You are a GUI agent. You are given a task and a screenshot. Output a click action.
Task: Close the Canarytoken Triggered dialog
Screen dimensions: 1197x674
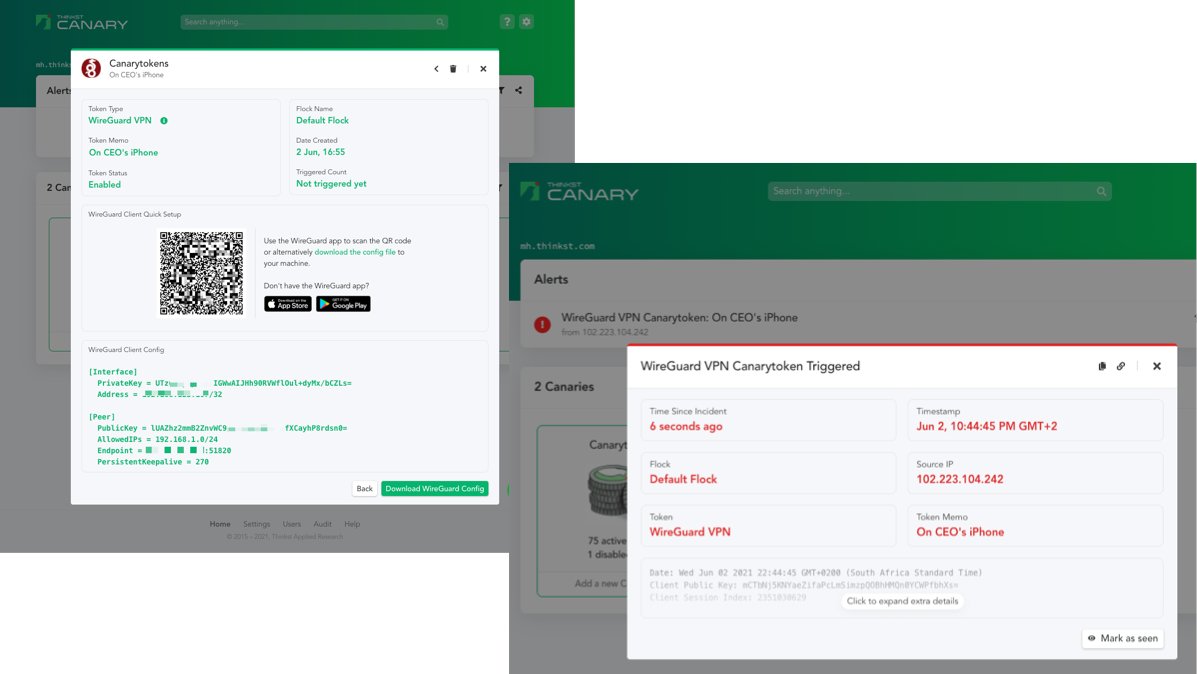pos(1157,366)
